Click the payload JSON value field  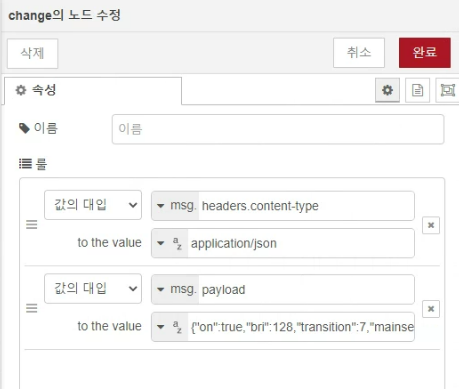301,327
